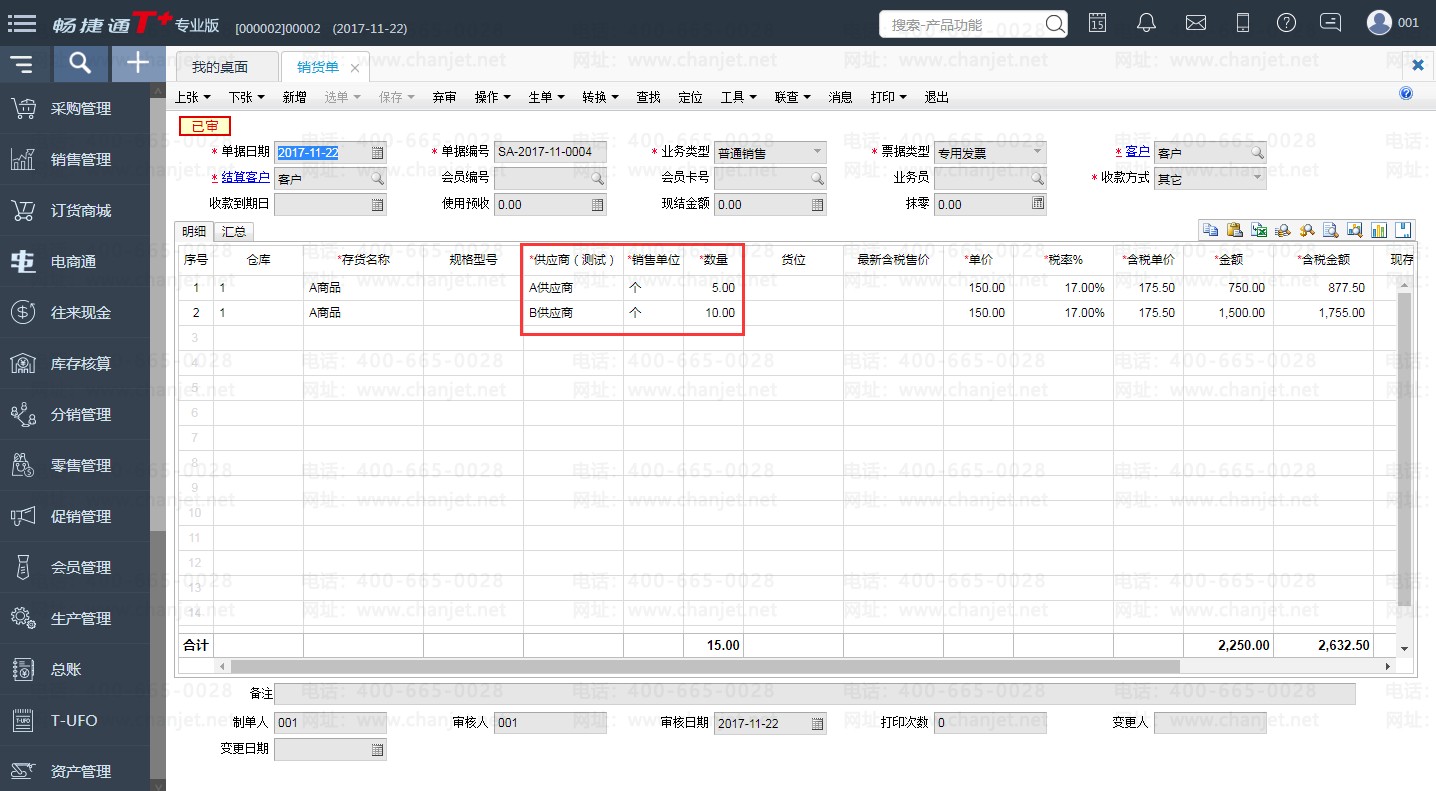Viewport: 1436px width, 791px height.
Task: Open the calendar icon in the top bar
Action: 1098,23
